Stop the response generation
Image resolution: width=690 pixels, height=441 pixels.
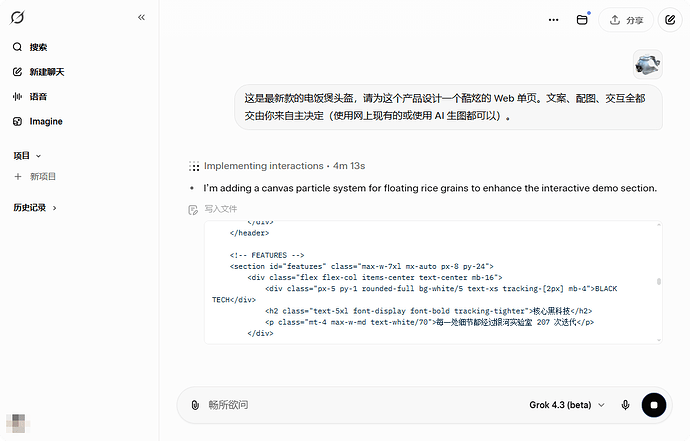pos(654,405)
